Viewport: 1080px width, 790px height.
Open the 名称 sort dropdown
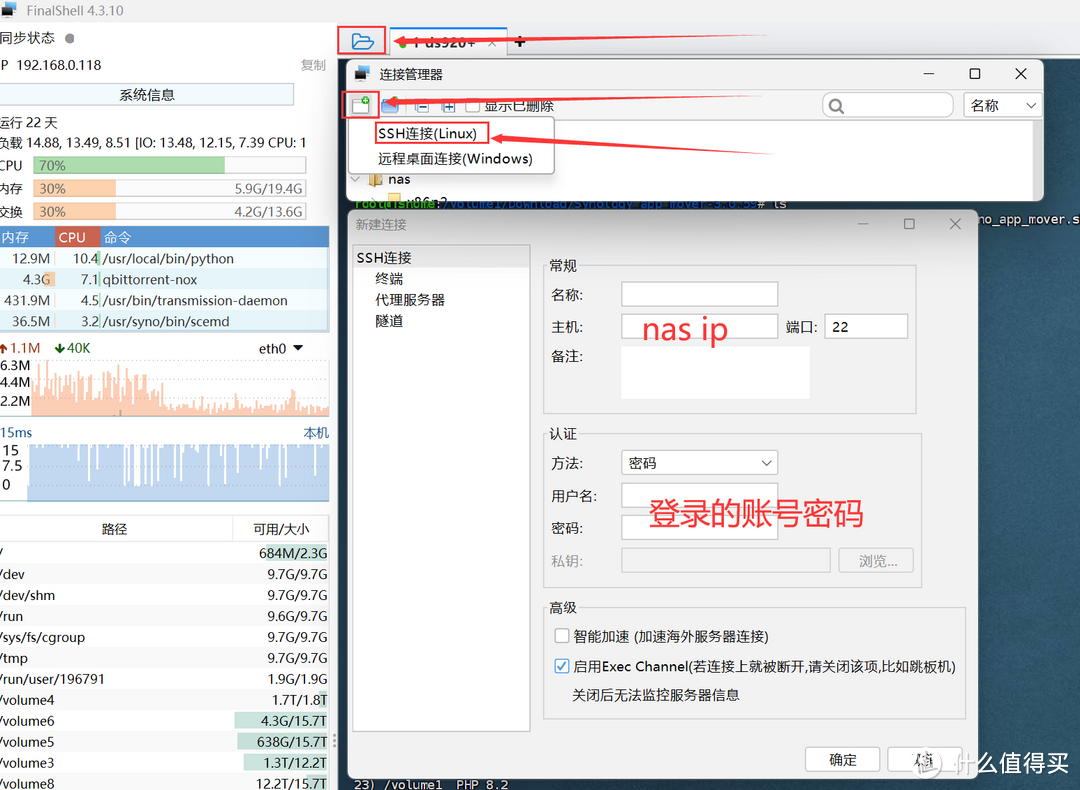click(1002, 104)
